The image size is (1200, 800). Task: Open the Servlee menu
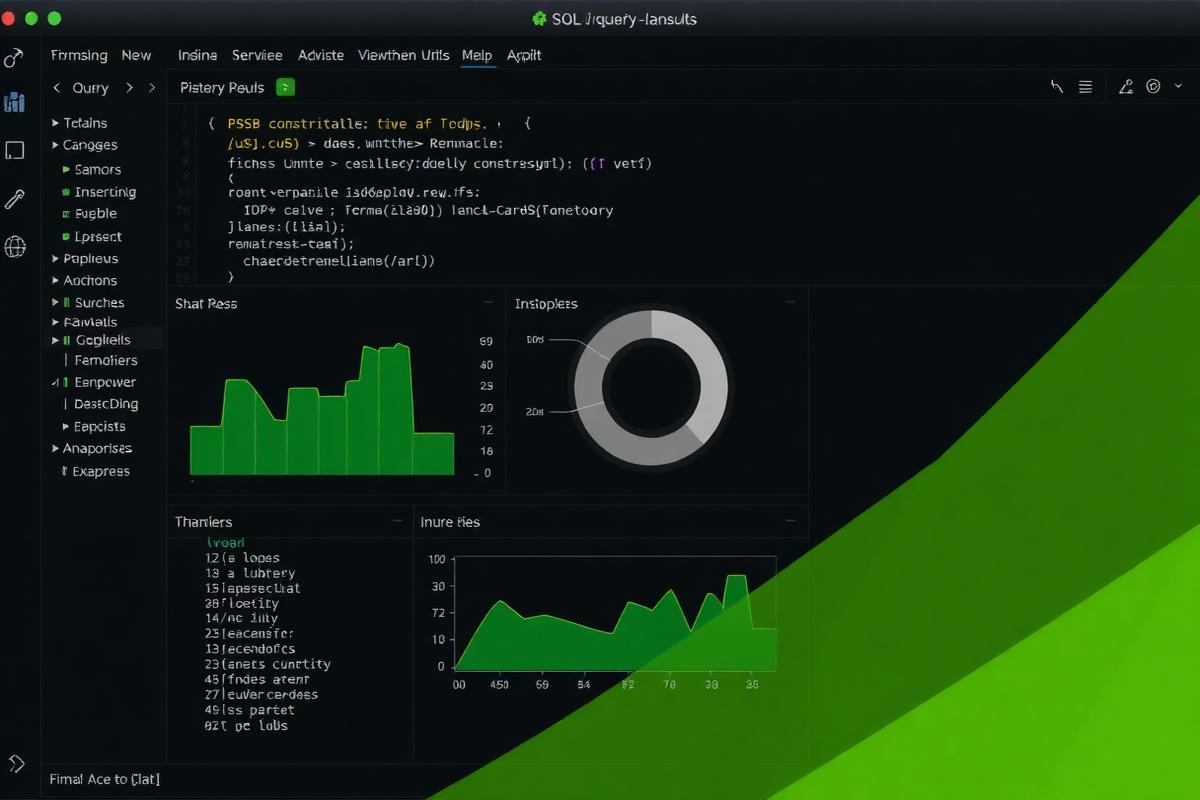(257, 55)
